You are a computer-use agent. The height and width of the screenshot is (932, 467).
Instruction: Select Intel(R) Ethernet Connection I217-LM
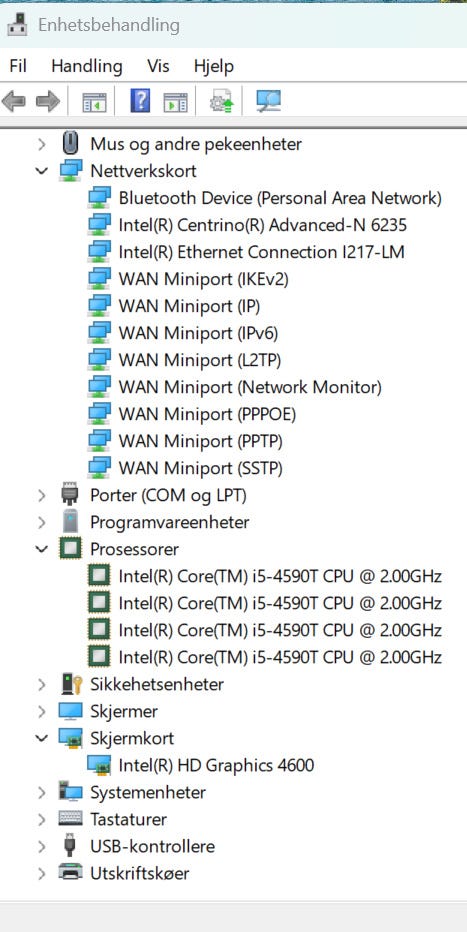click(261, 252)
